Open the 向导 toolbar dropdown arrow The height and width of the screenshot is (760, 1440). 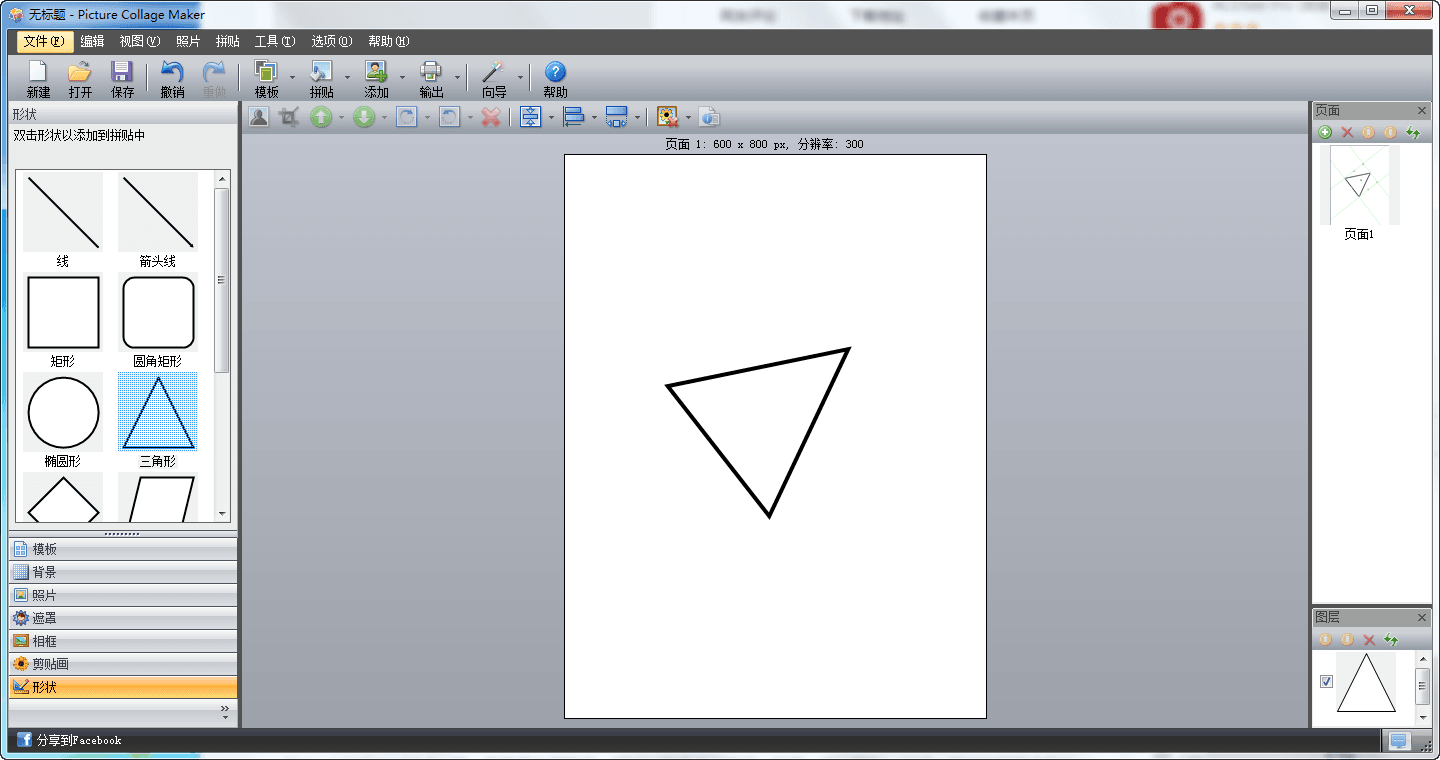tap(520, 76)
